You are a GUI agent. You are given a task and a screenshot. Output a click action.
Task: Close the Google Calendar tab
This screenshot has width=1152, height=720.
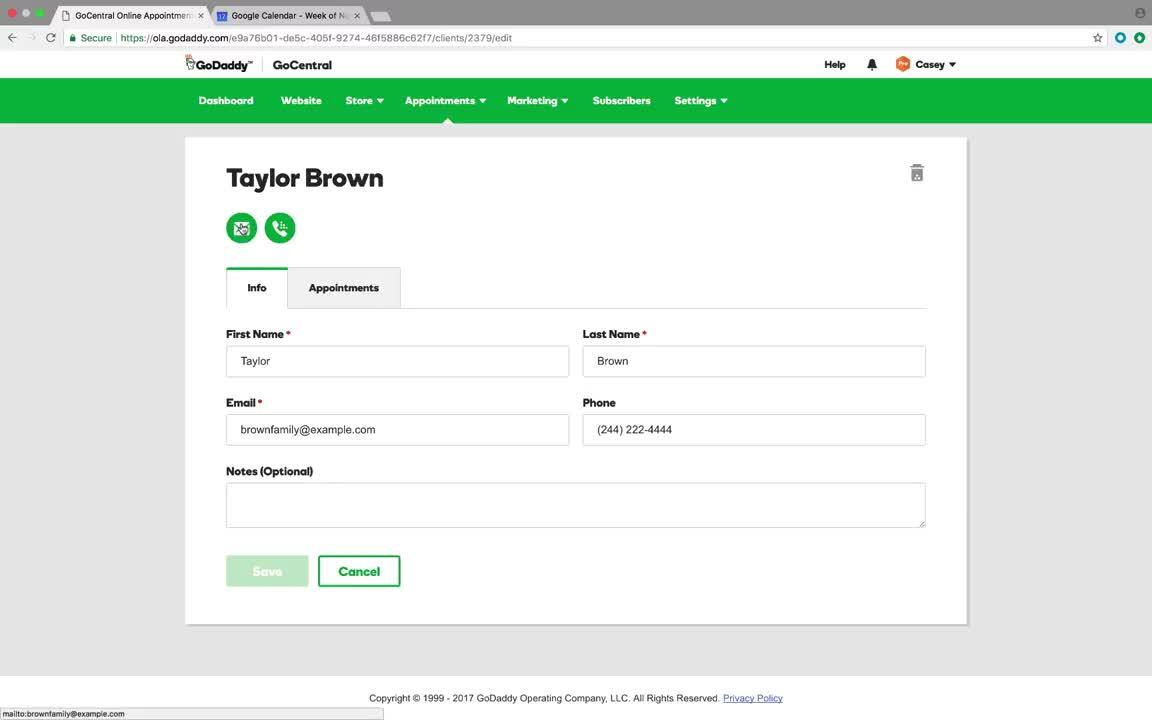click(357, 15)
